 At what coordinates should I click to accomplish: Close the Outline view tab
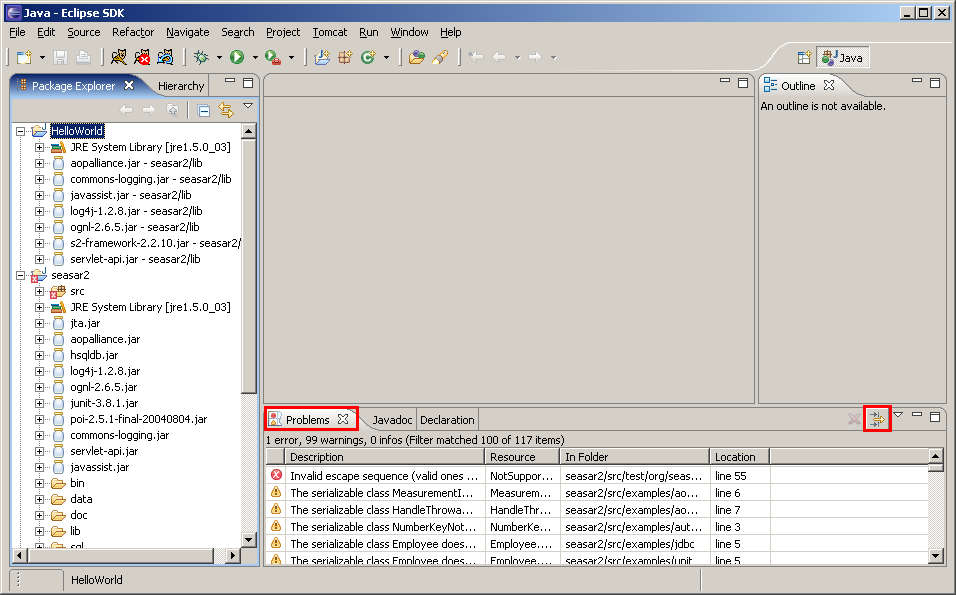(x=829, y=86)
